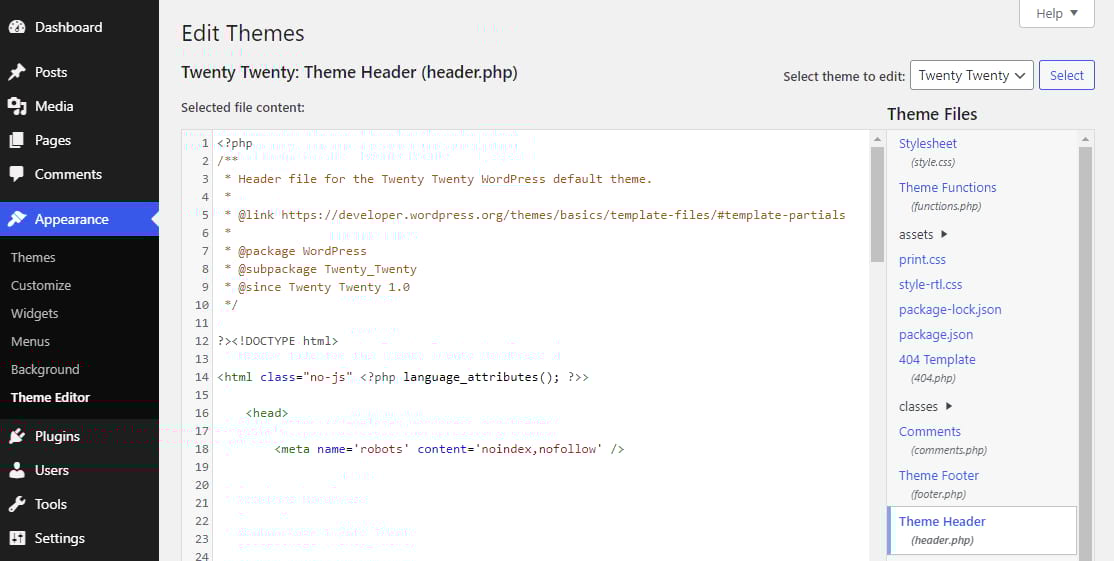
Task: Open the 404 Template file
Action: tap(937, 360)
